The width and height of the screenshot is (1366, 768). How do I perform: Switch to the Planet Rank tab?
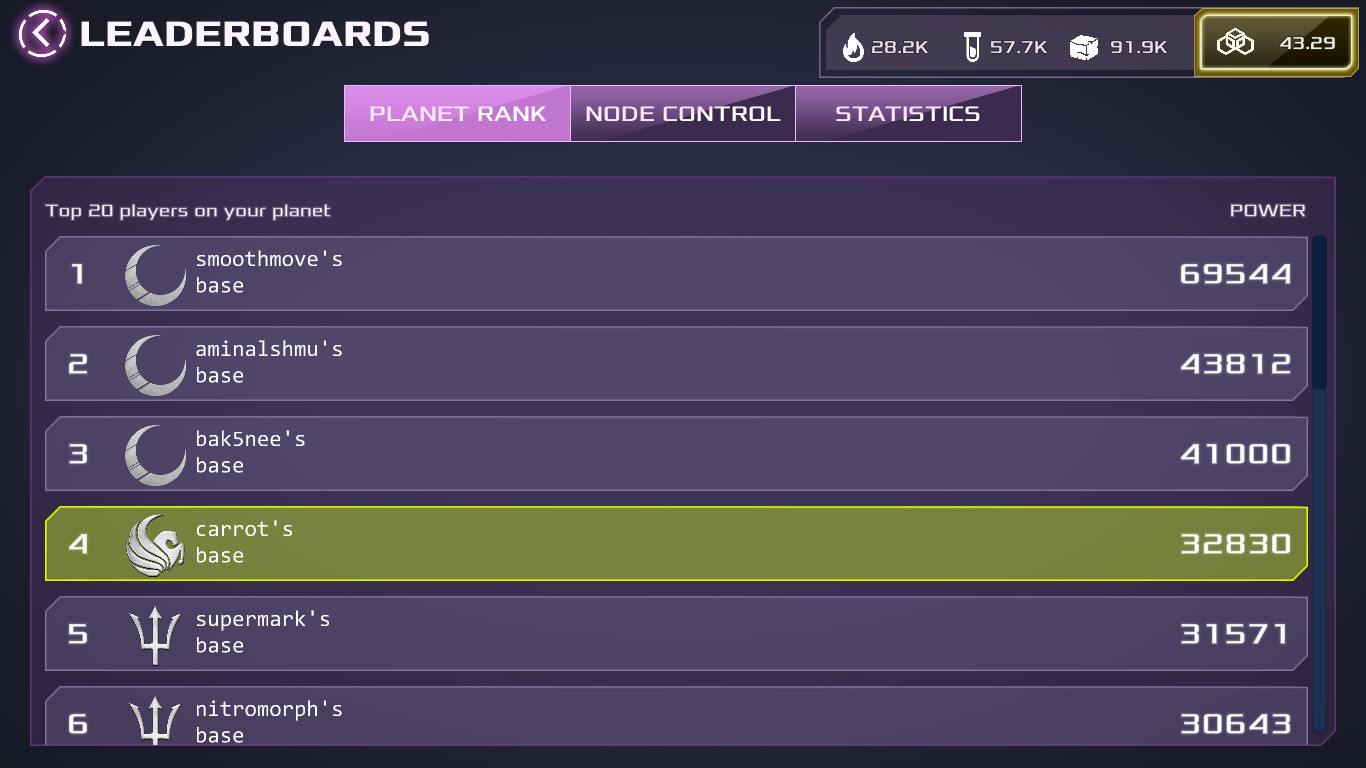457,114
